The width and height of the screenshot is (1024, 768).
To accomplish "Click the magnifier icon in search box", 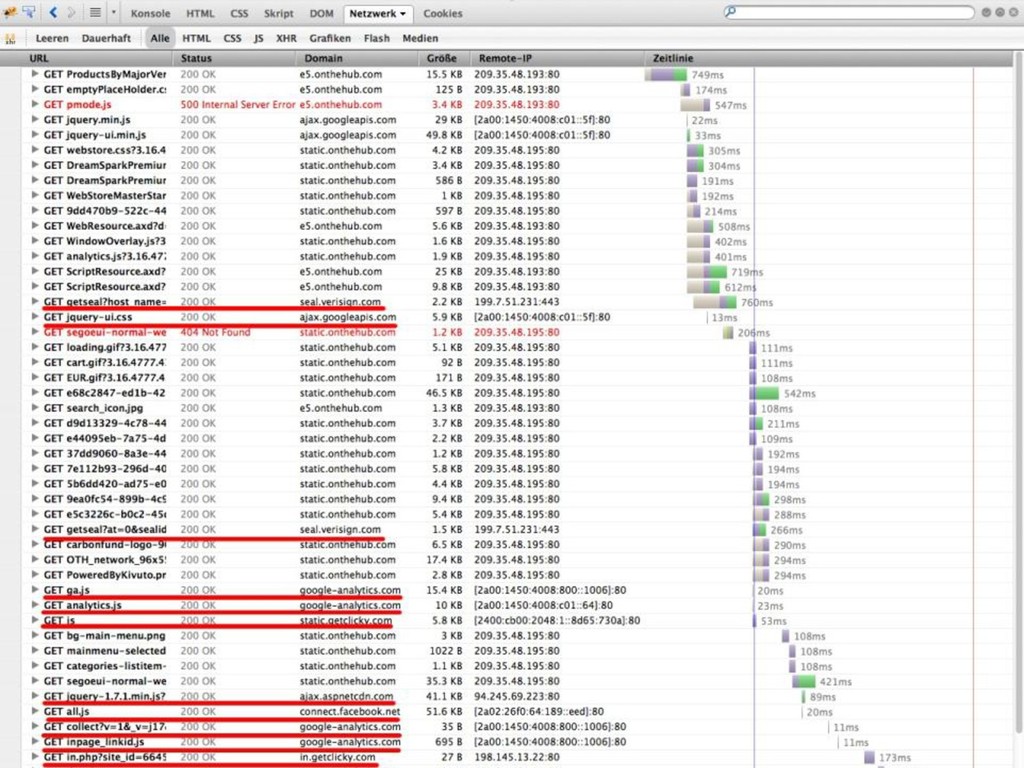I will (731, 12).
